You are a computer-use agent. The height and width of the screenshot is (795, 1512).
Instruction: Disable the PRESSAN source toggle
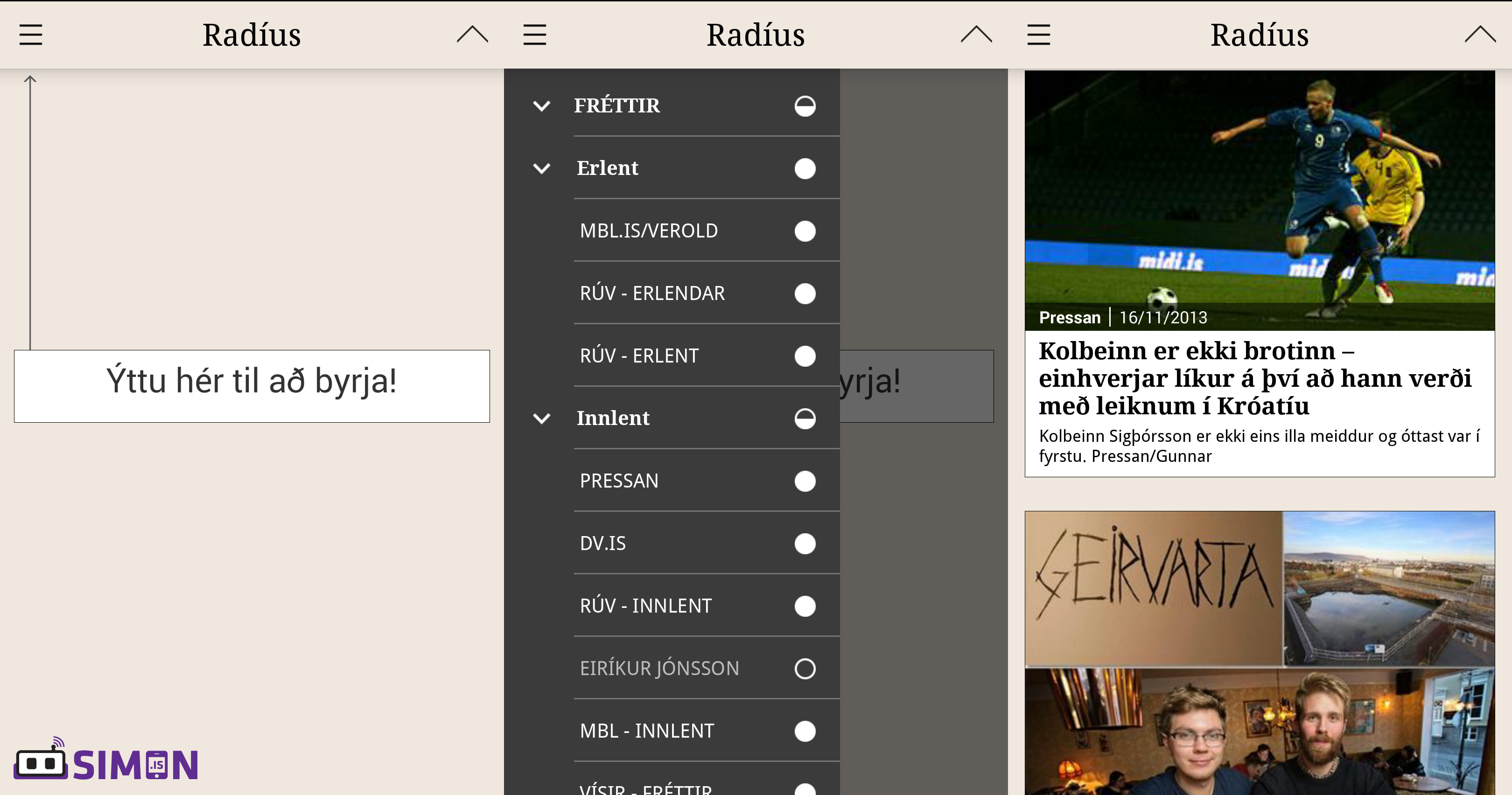click(x=805, y=481)
